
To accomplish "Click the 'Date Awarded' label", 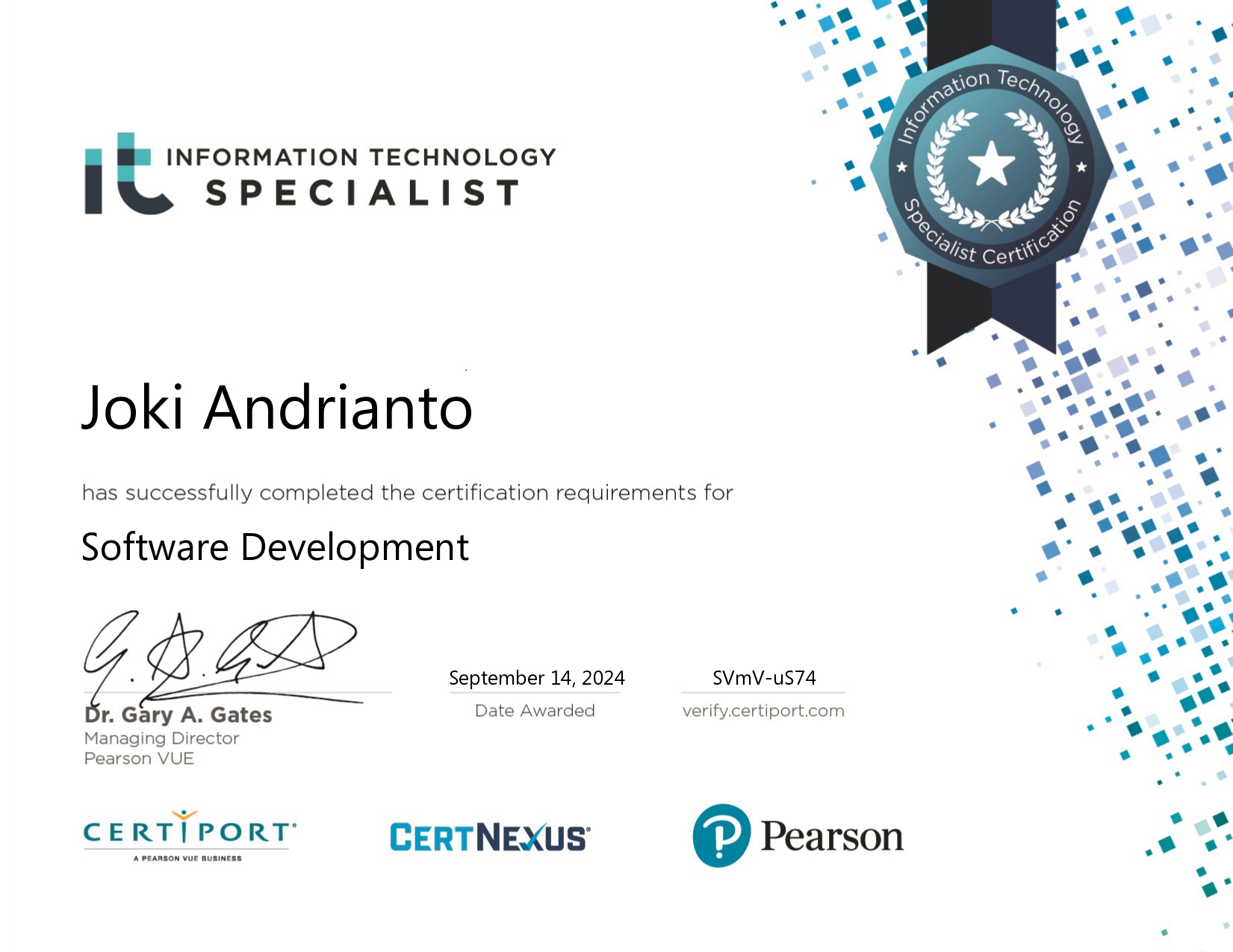I will point(535,711).
